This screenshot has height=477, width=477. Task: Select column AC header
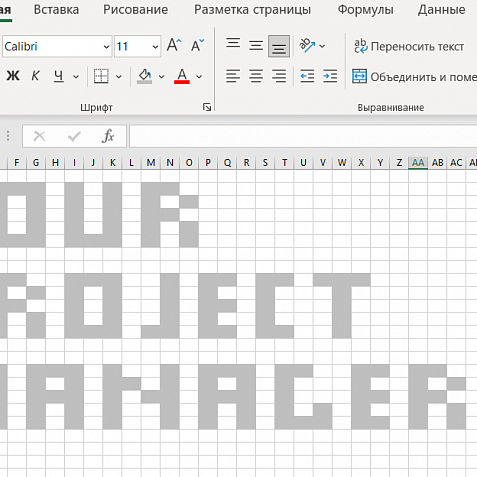pyautogui.click(x=456, y=163)
